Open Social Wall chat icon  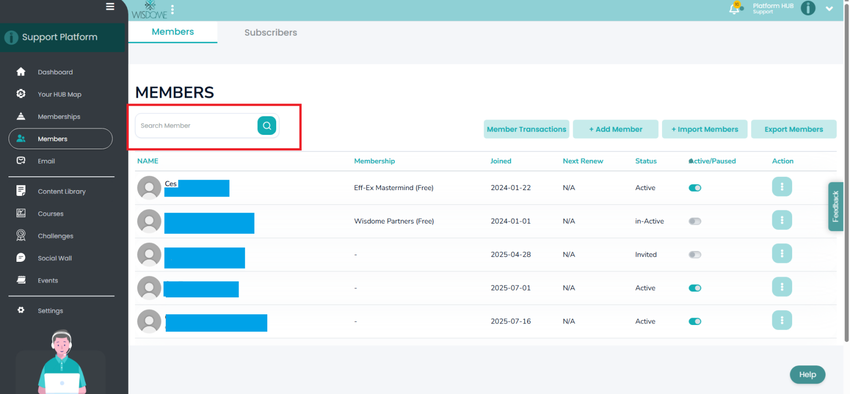tap(21, 258)
